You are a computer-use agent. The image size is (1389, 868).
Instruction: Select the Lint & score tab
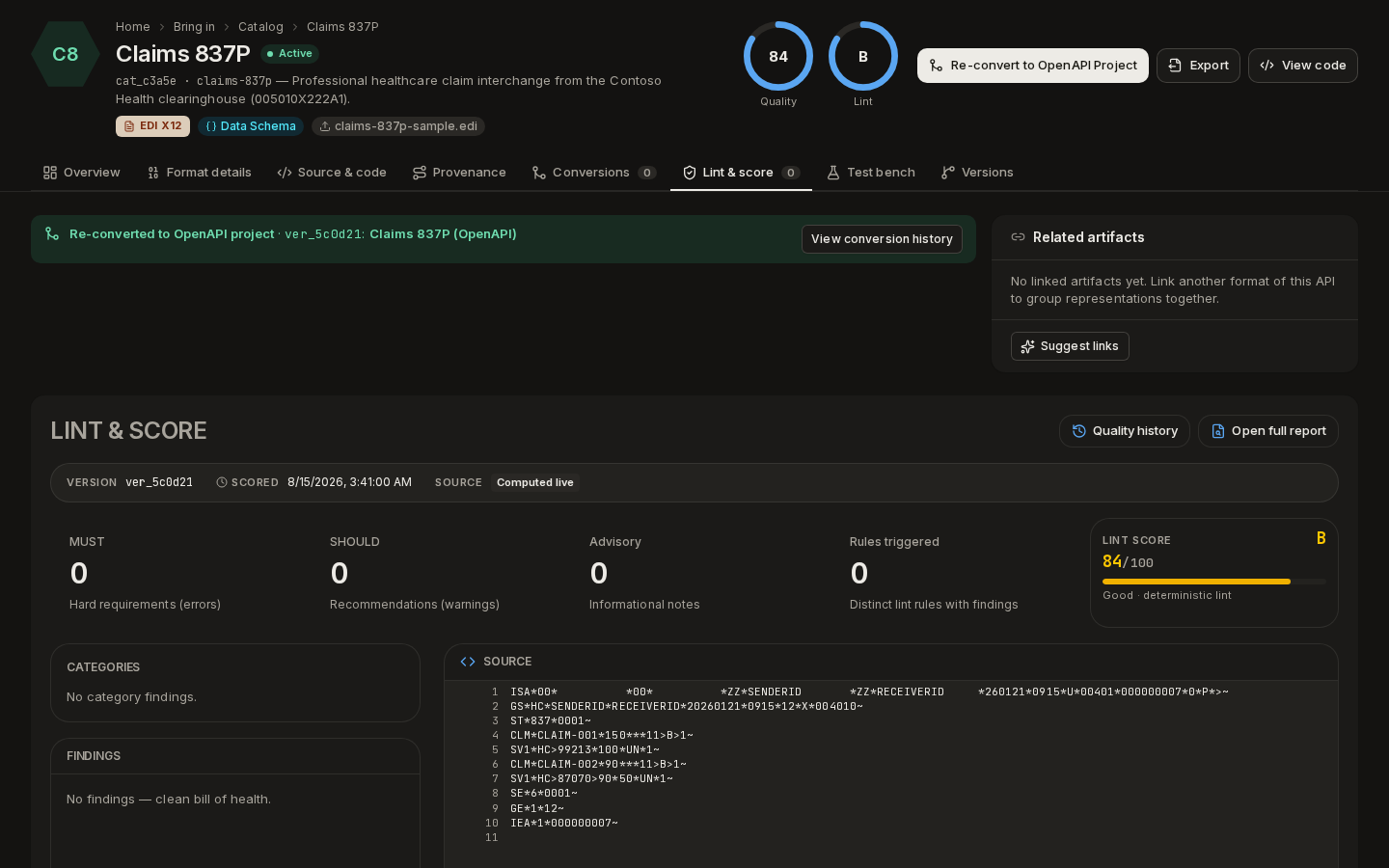click(741, 173)
